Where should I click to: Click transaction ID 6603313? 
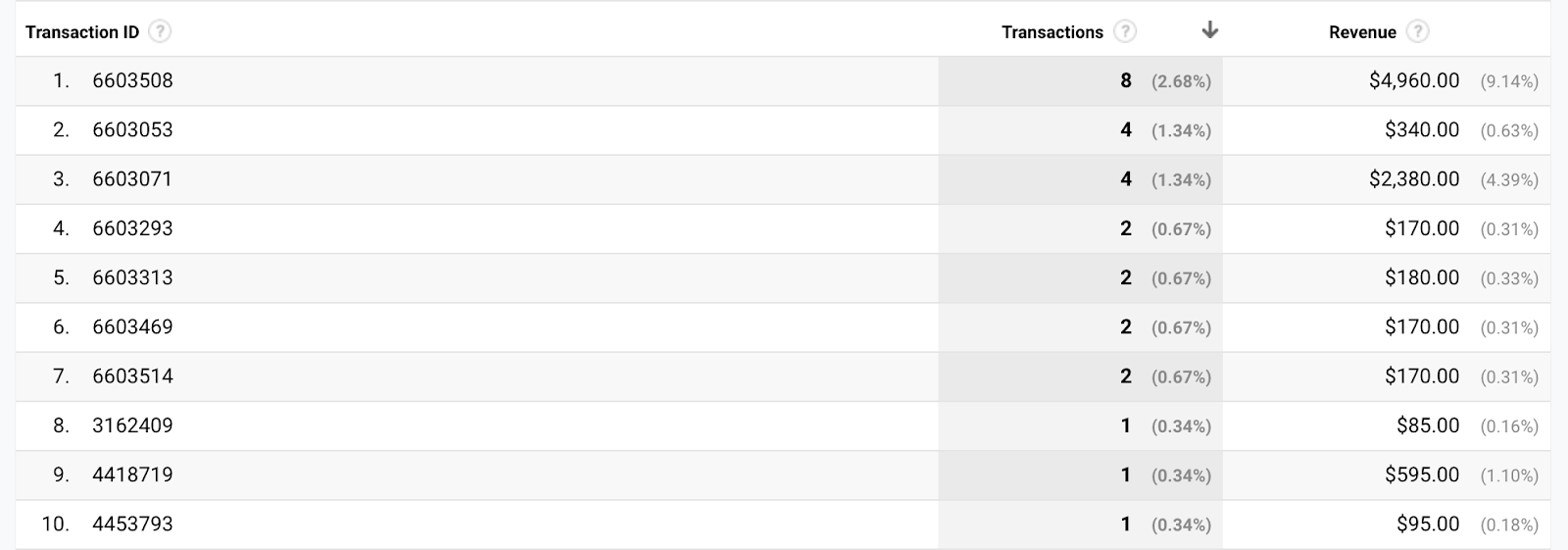click(x=132, y=277)
